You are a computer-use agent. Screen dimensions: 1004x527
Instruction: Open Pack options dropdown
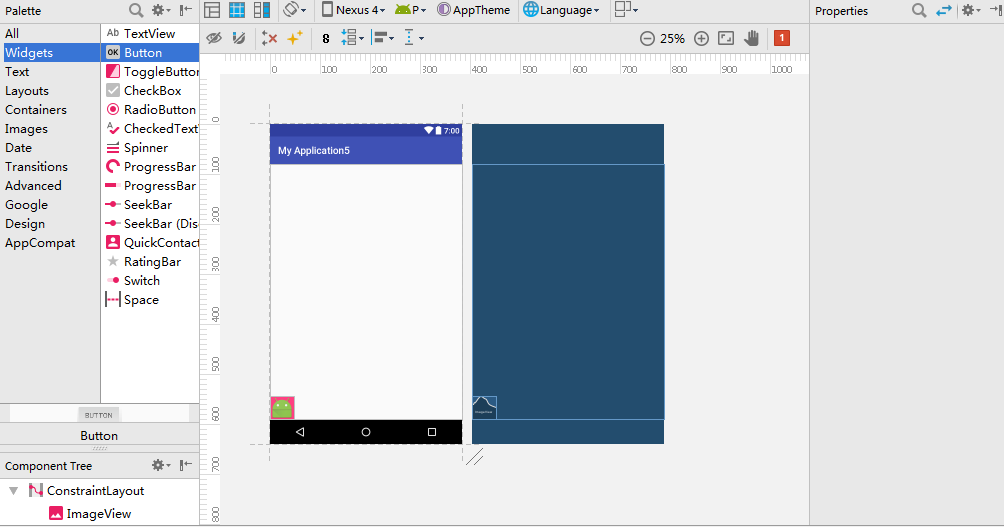pos(352,38)
